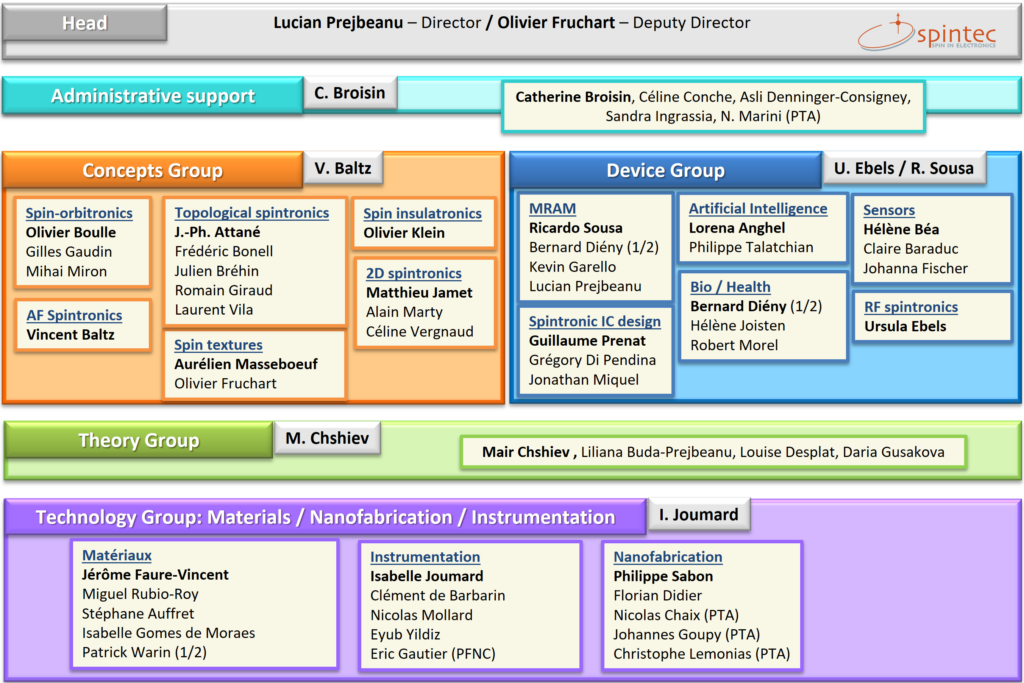Open the 2D spintronics link

(413, 274)
